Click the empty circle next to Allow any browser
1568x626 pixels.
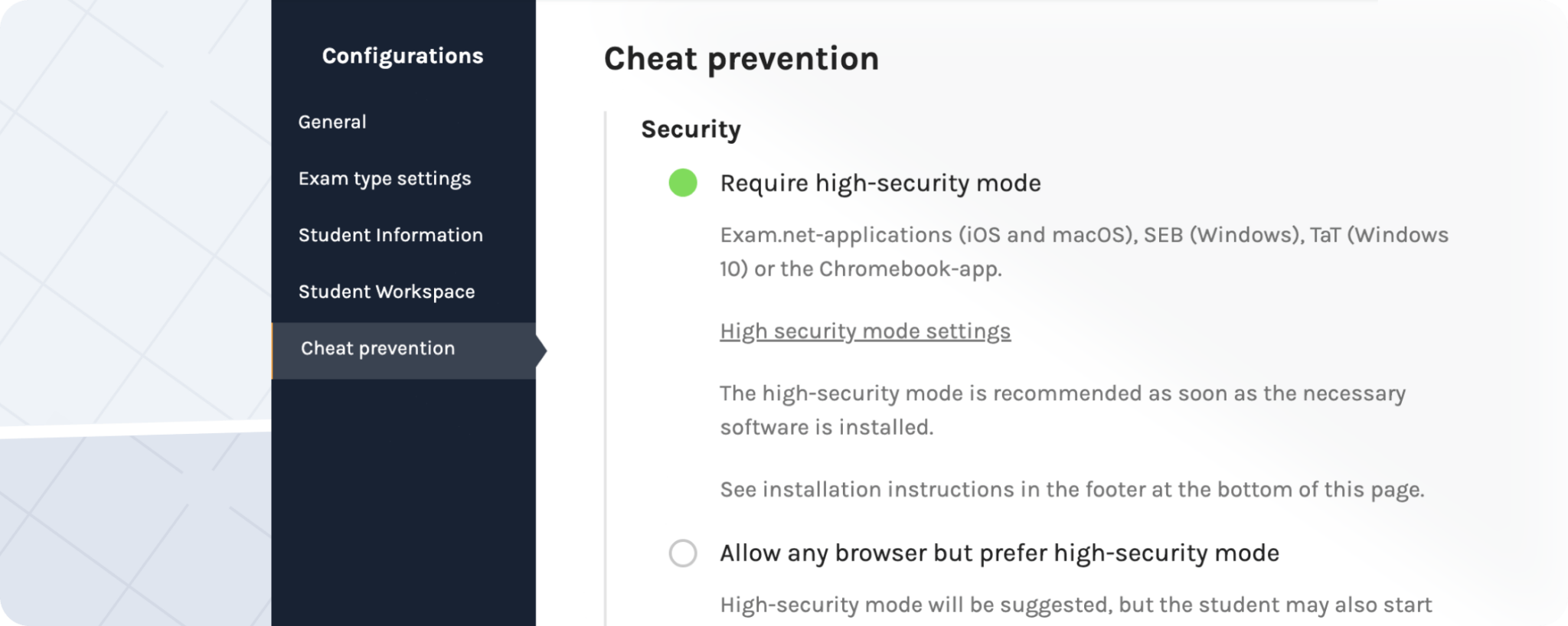tap(682, 553)
